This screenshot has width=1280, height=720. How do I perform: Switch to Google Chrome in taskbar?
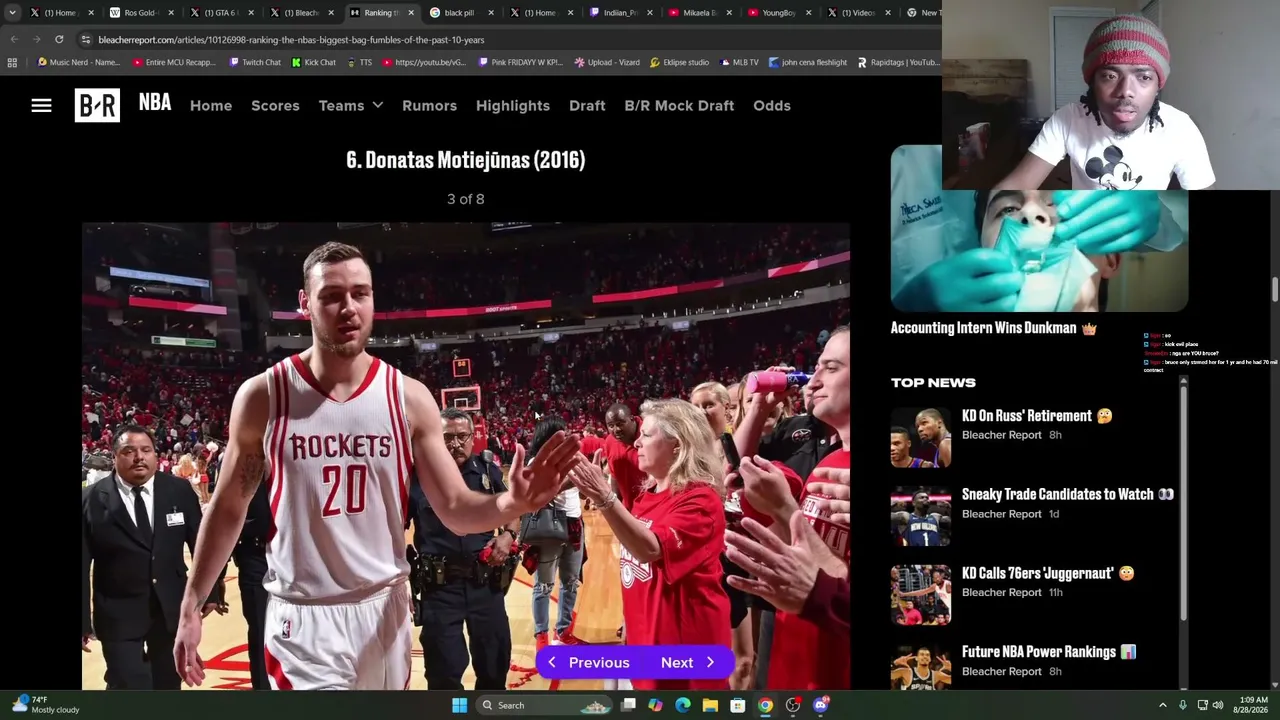click(765, 705)
